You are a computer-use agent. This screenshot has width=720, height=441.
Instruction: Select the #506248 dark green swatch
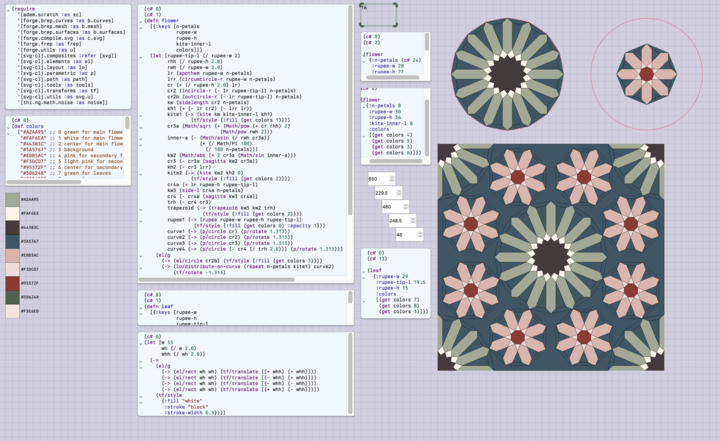tap(12, 297)
